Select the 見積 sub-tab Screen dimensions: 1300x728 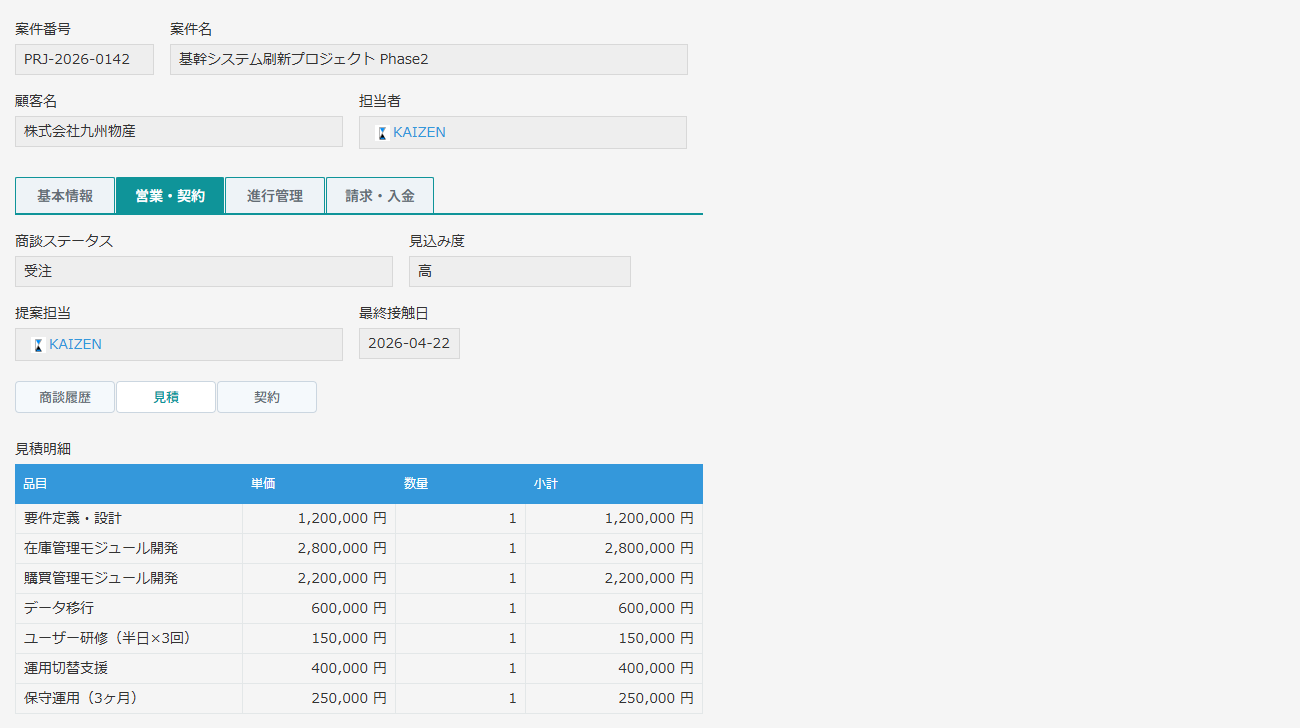click(x=166, y=397)
